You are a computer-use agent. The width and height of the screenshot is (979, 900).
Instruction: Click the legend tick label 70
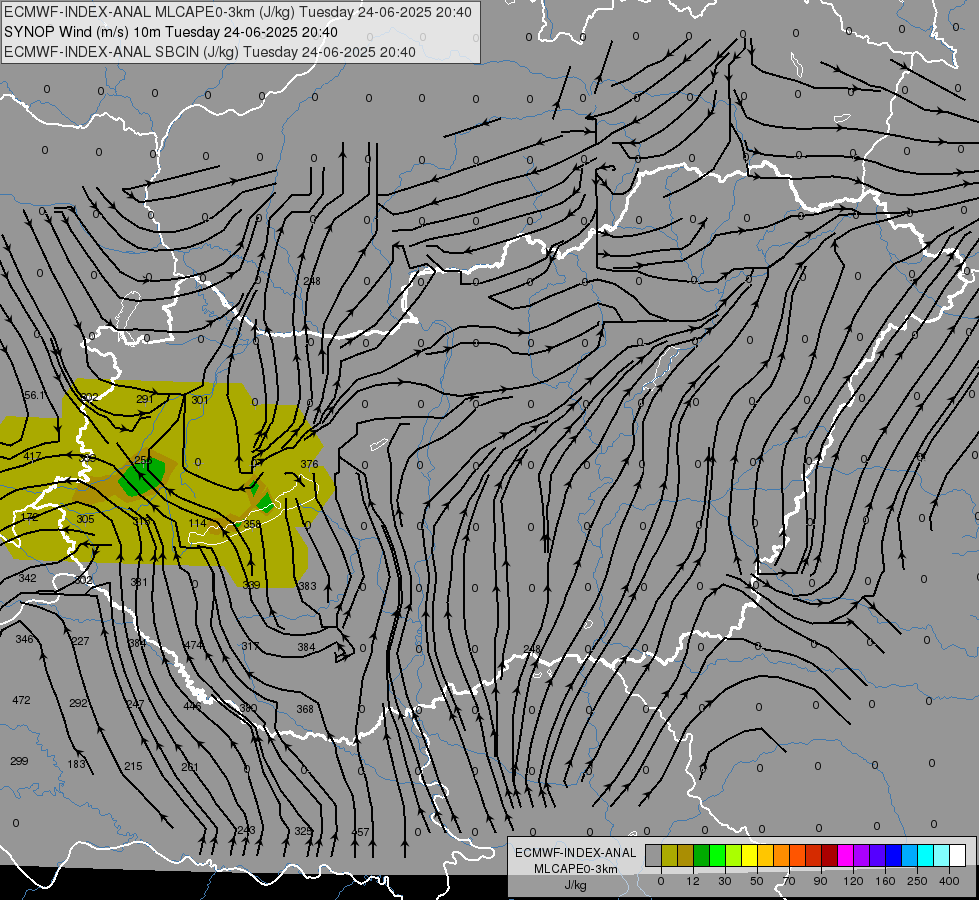coord(789,881)
